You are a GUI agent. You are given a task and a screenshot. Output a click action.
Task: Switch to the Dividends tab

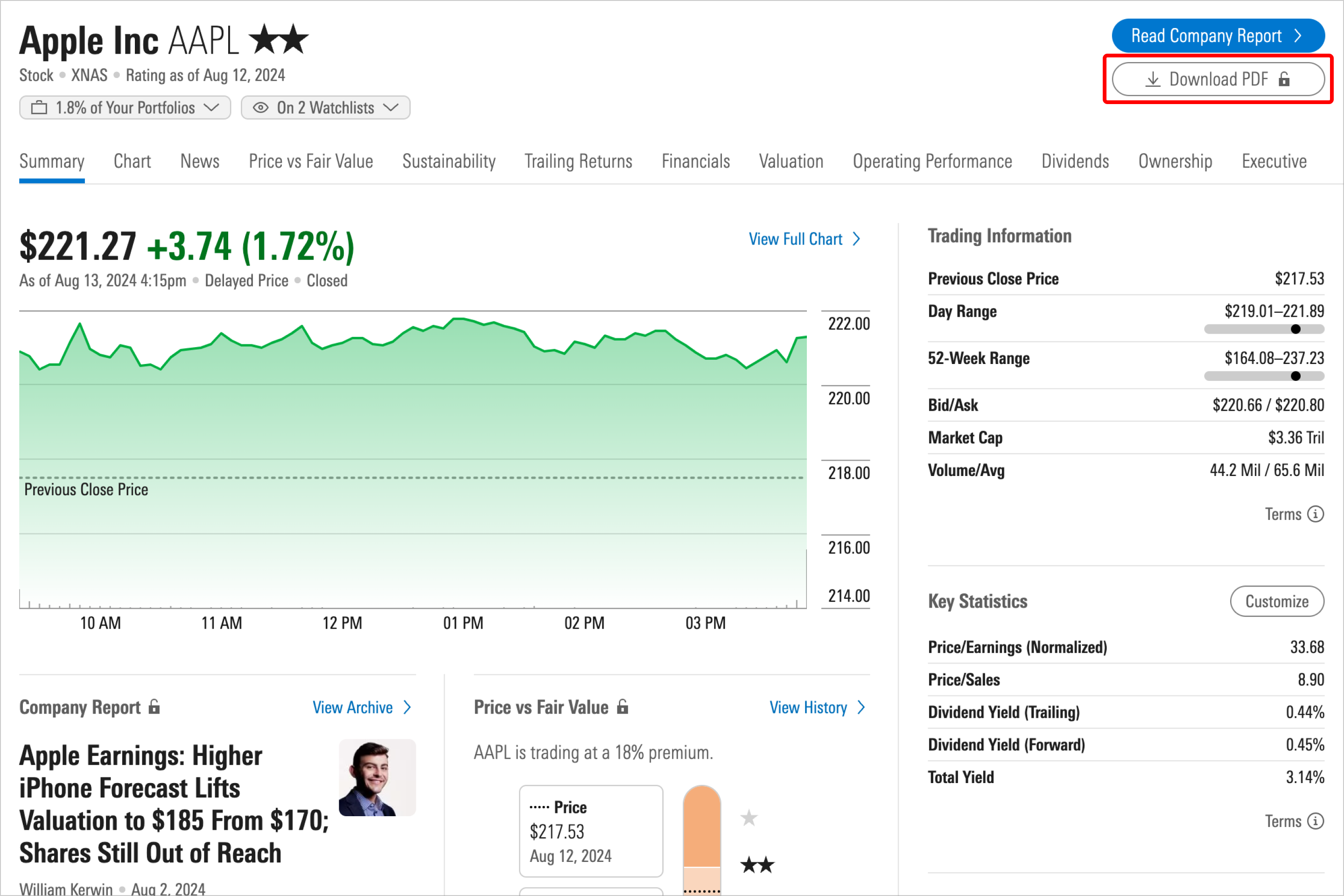point(1075,162)
